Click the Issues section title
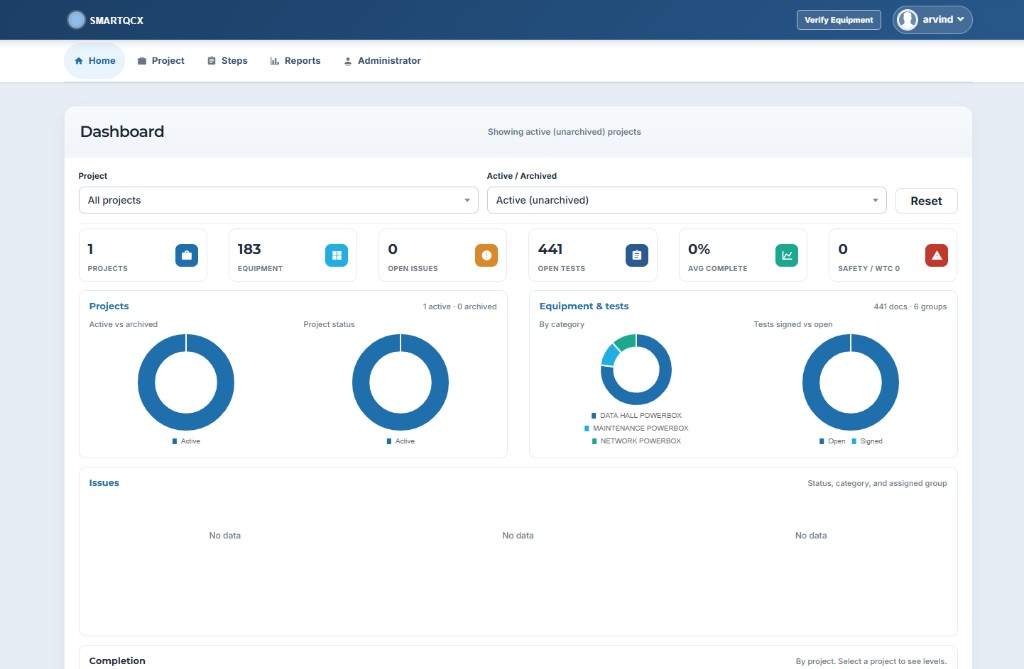Image resolution: width=1024 pixels, height=669 pixels. [104, 483]
